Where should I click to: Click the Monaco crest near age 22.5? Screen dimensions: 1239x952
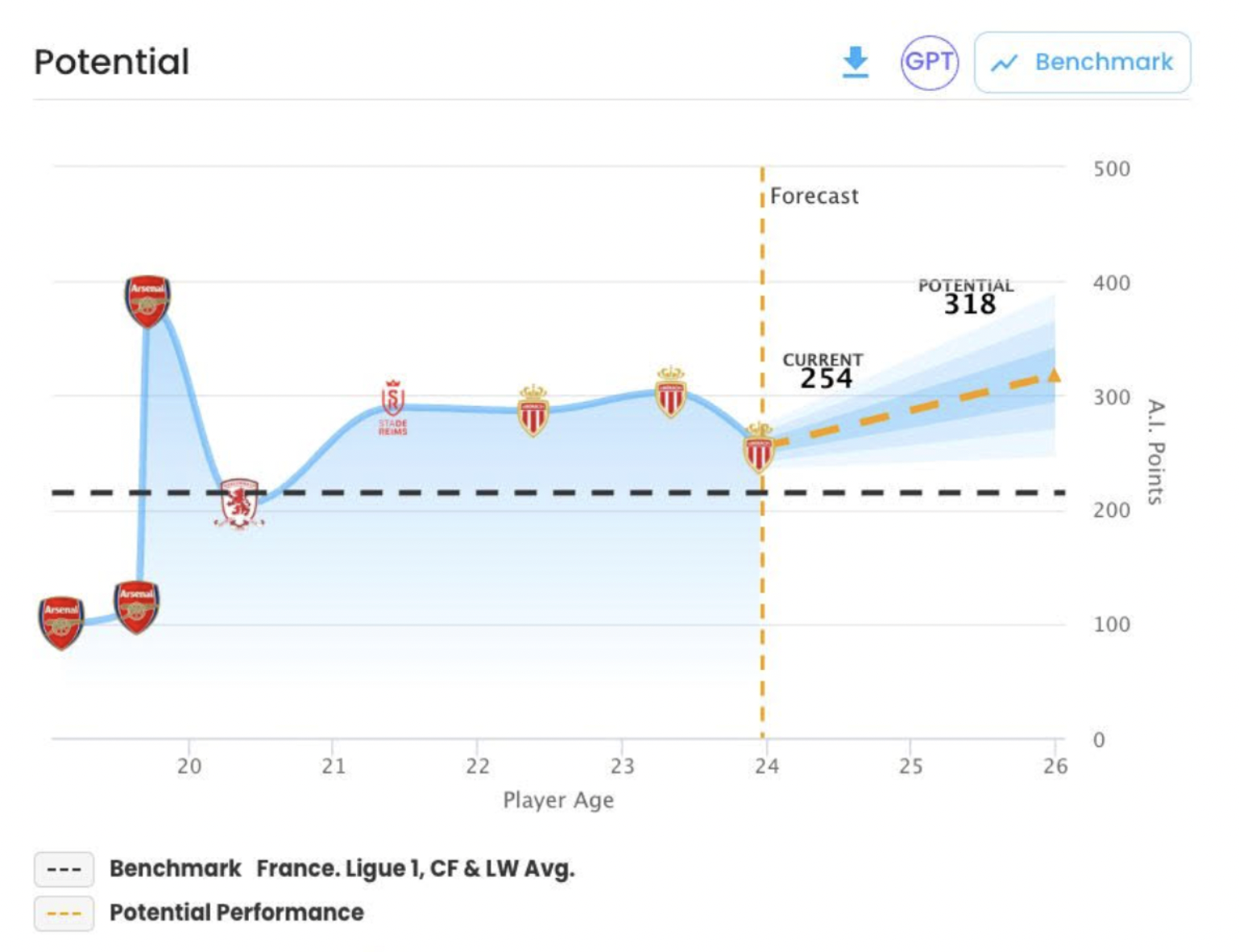pos(532,411)
